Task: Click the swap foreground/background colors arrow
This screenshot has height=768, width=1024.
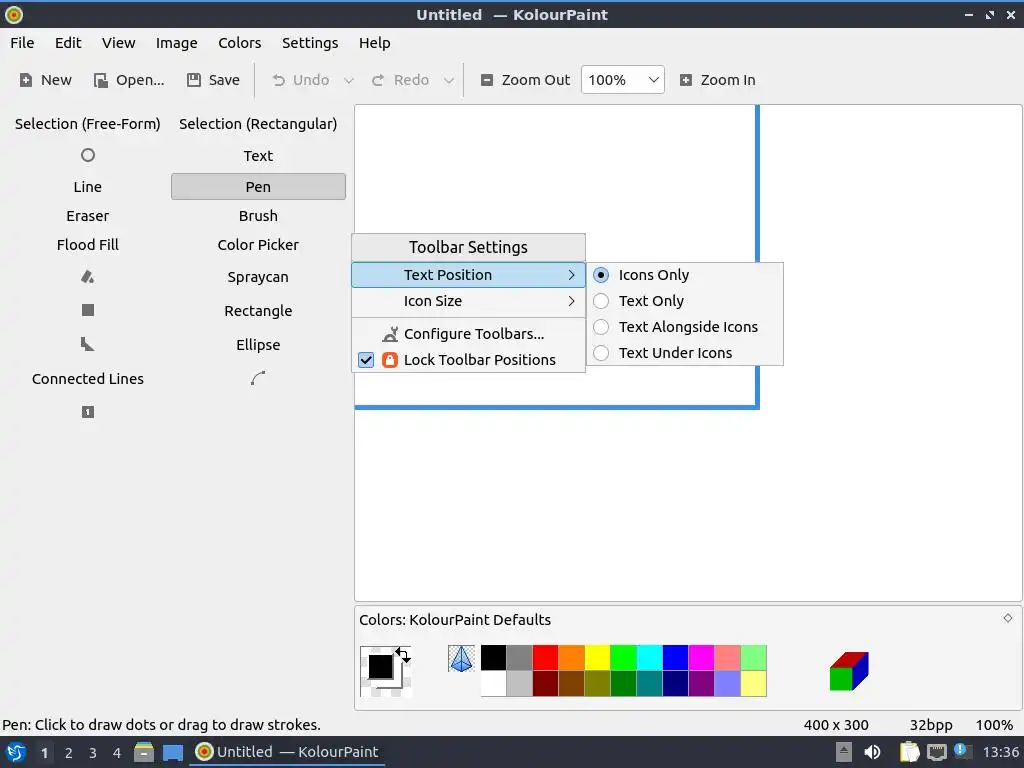Action: [403, 655]
